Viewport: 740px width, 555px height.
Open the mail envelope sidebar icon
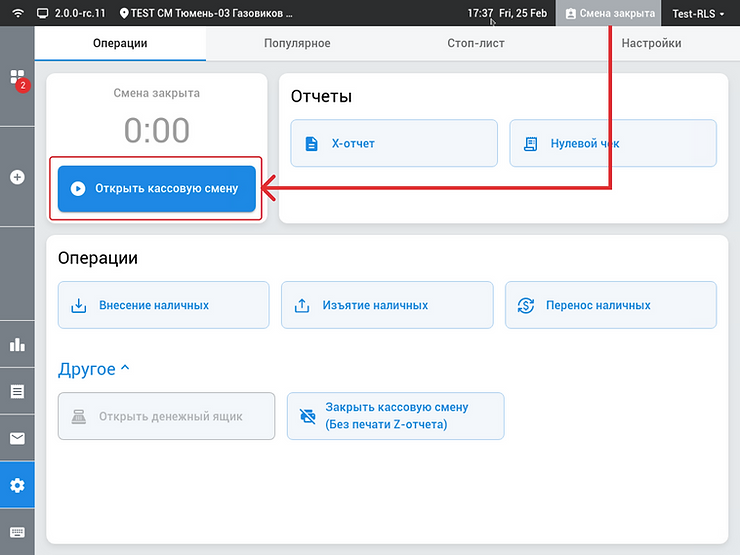tap(17, 438)
